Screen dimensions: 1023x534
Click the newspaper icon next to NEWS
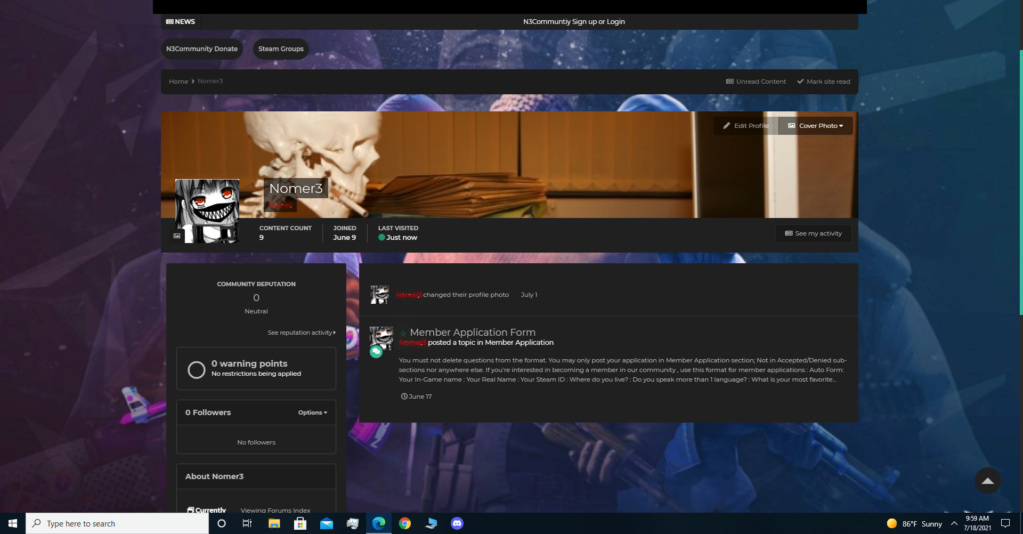tap(170, 22)
